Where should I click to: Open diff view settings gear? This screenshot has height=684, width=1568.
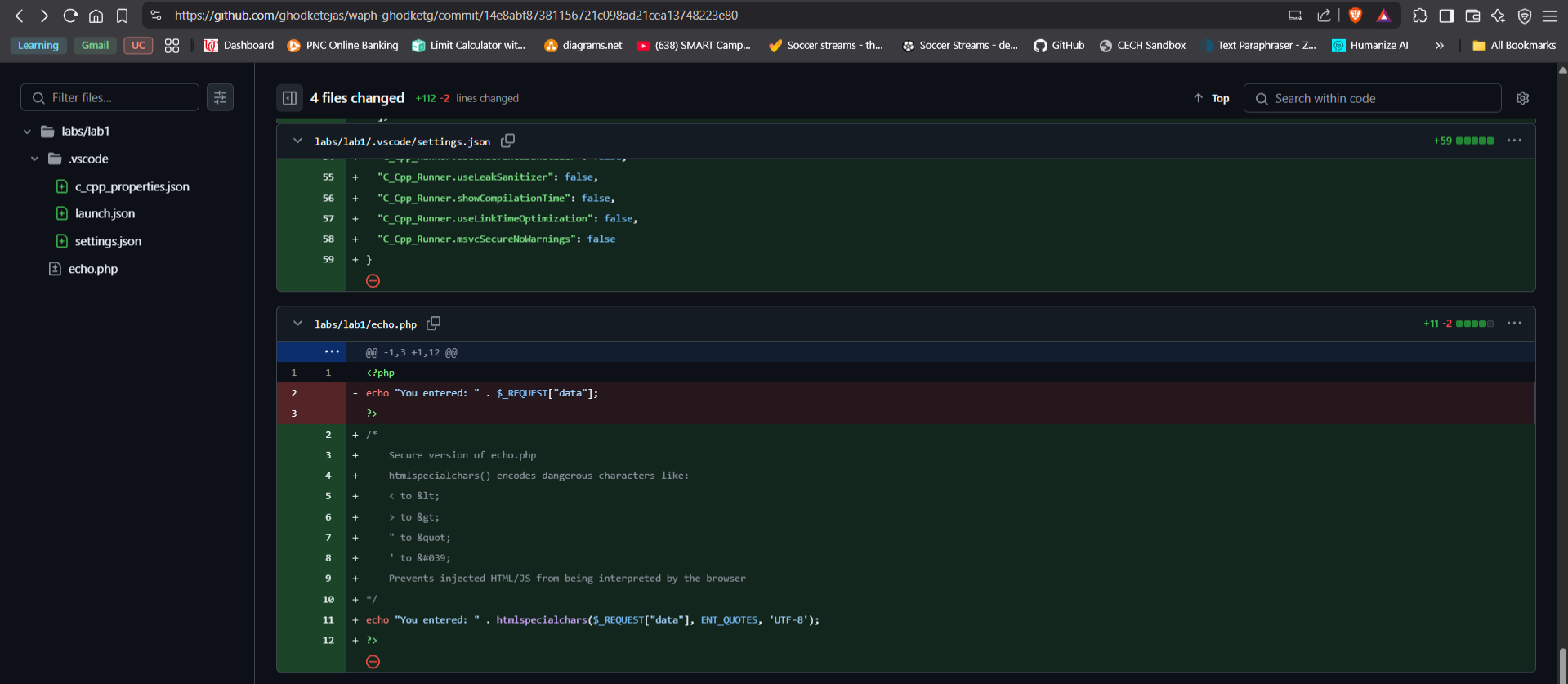(x=1522, y=98)
